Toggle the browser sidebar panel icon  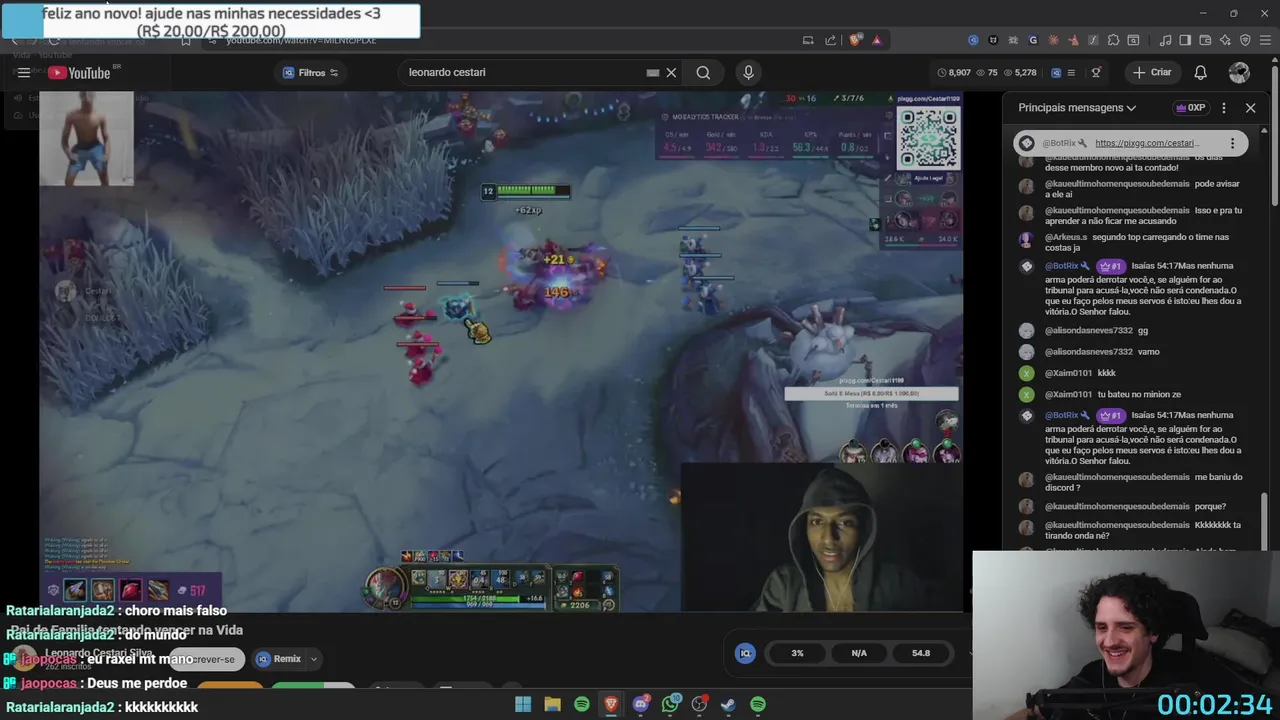[1185, 40]
